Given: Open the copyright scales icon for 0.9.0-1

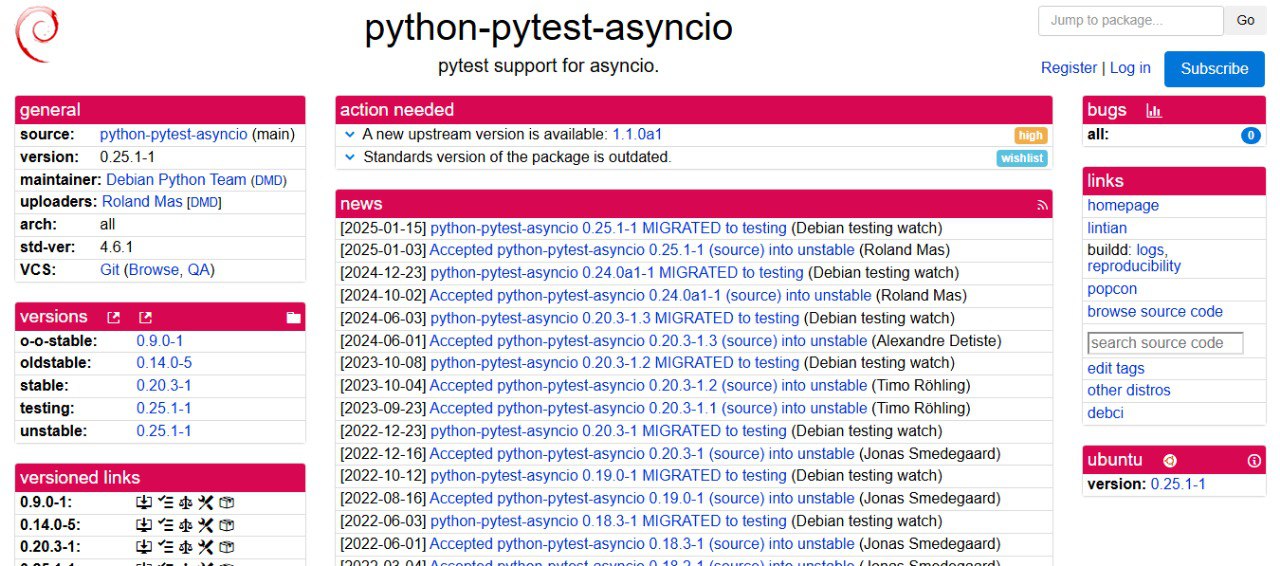Looking at the screenshot, I should coord(185,502).
